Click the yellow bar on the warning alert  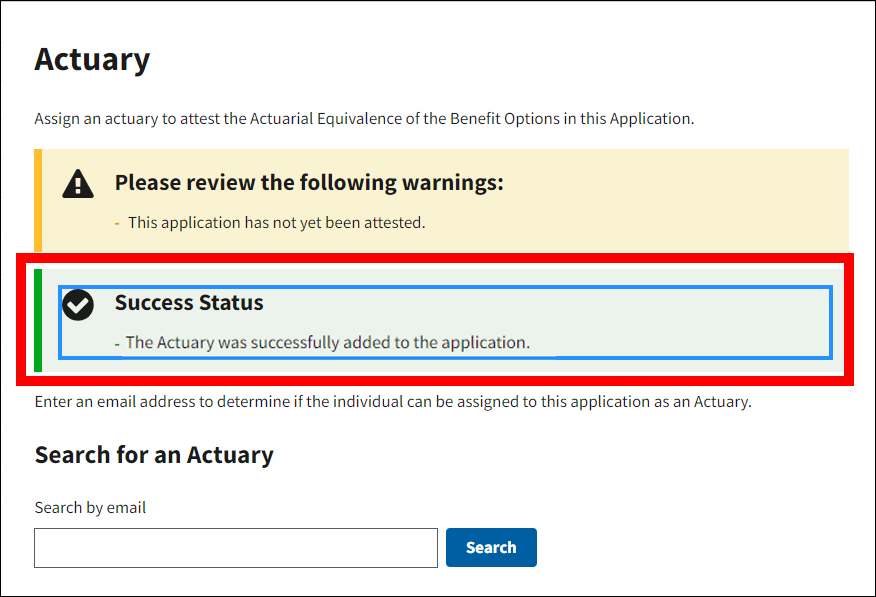pos(38,200)
